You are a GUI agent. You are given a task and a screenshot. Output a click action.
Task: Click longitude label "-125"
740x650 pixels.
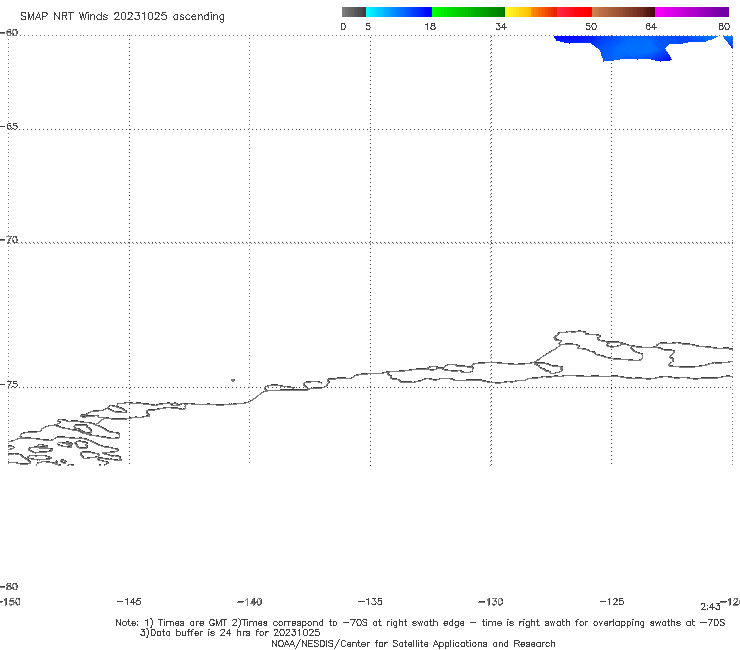(612, 601)
